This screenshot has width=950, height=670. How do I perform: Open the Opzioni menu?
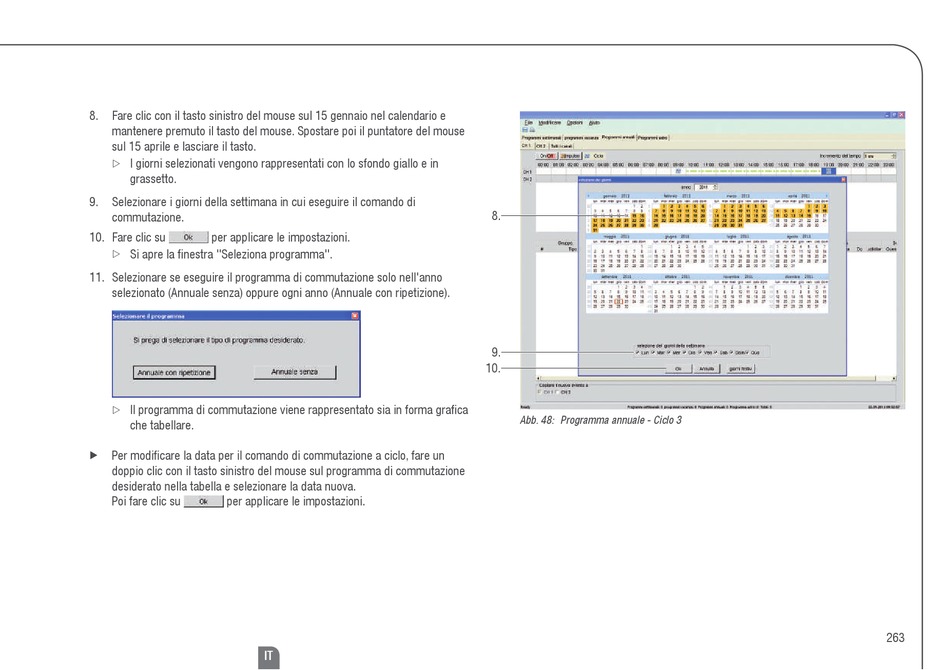pyautogui.click(x=574, y=122)
